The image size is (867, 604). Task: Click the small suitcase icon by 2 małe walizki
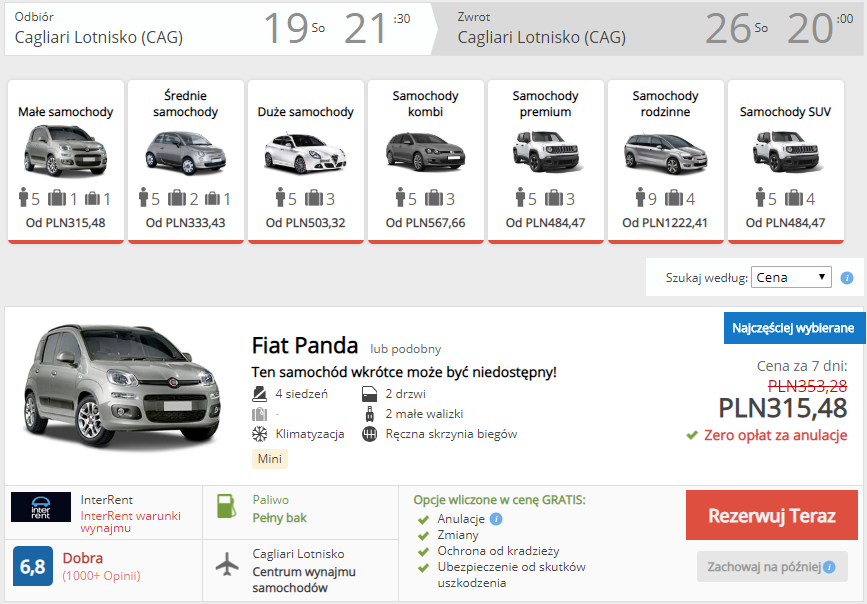click(370, 414)
